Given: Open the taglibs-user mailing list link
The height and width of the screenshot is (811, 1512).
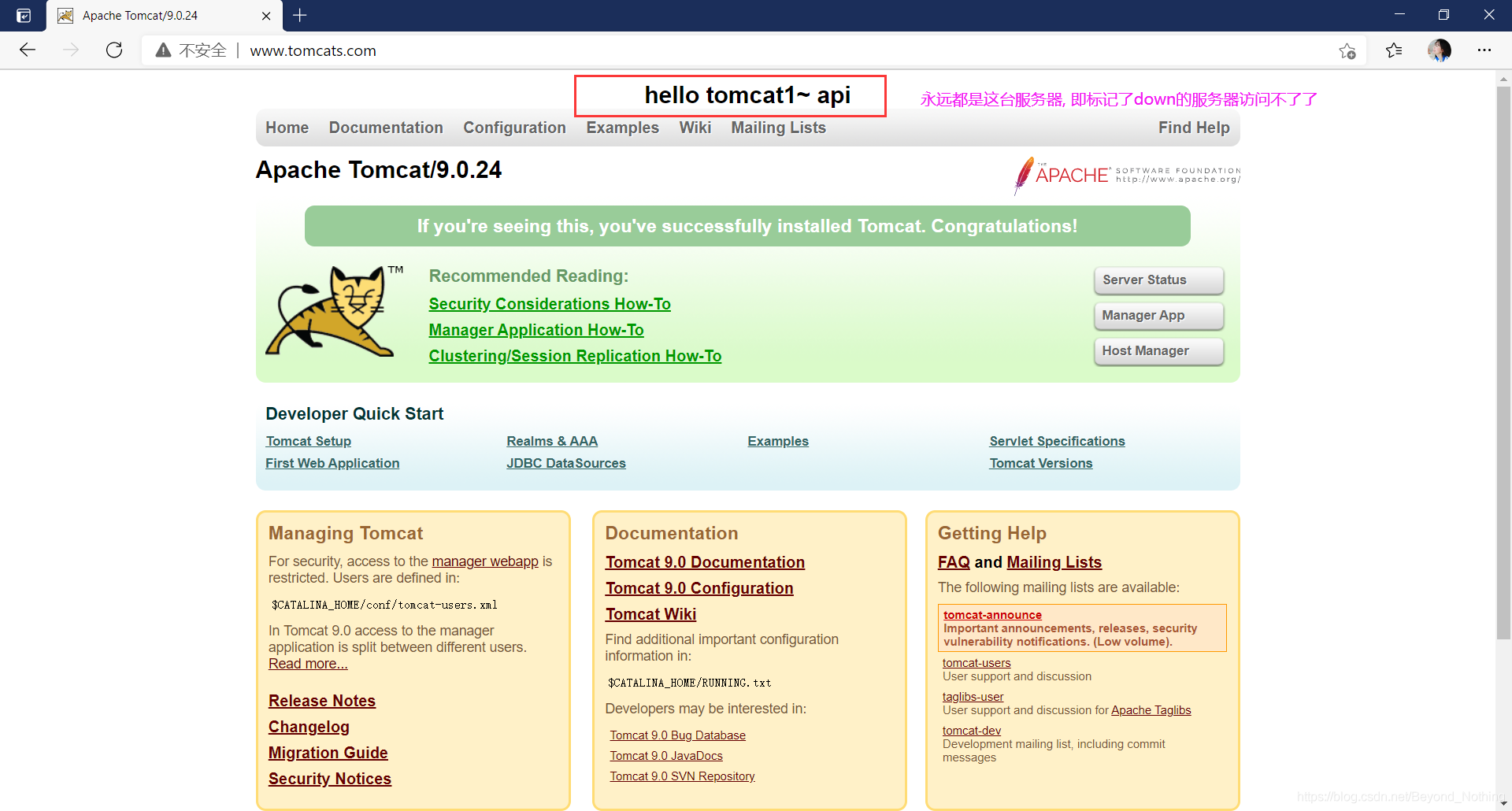Looking at the screenshot, I should (973, 697).
